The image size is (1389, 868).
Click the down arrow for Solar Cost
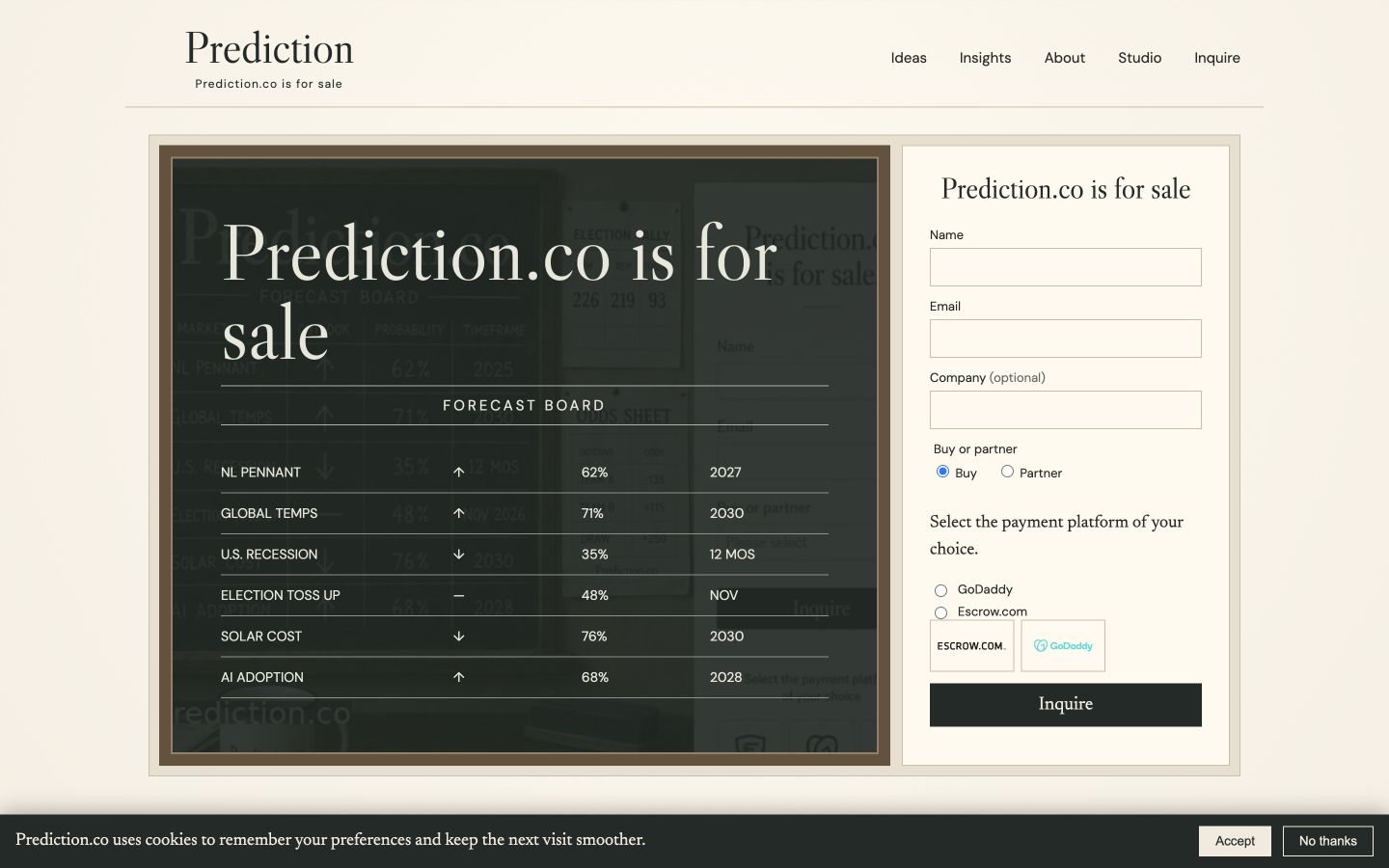[x=459, y=637]
